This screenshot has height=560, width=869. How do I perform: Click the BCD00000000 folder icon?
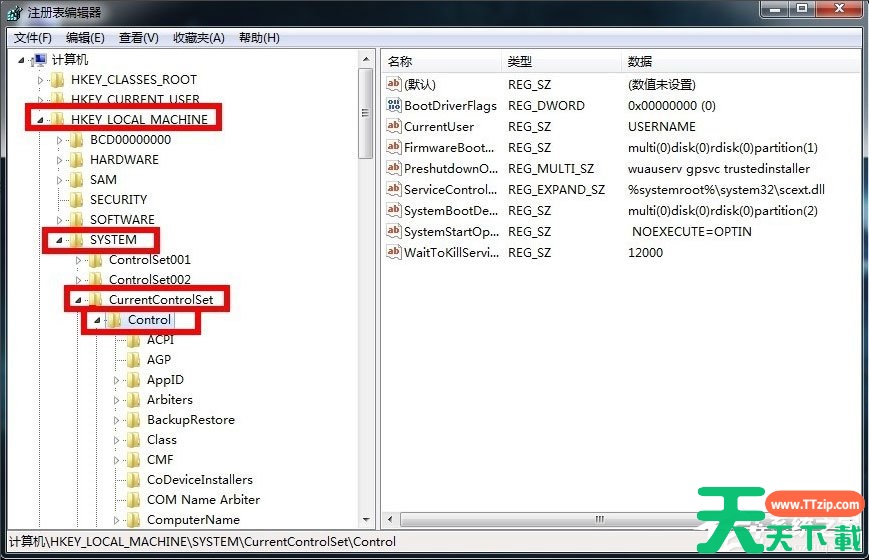(76, 140)
